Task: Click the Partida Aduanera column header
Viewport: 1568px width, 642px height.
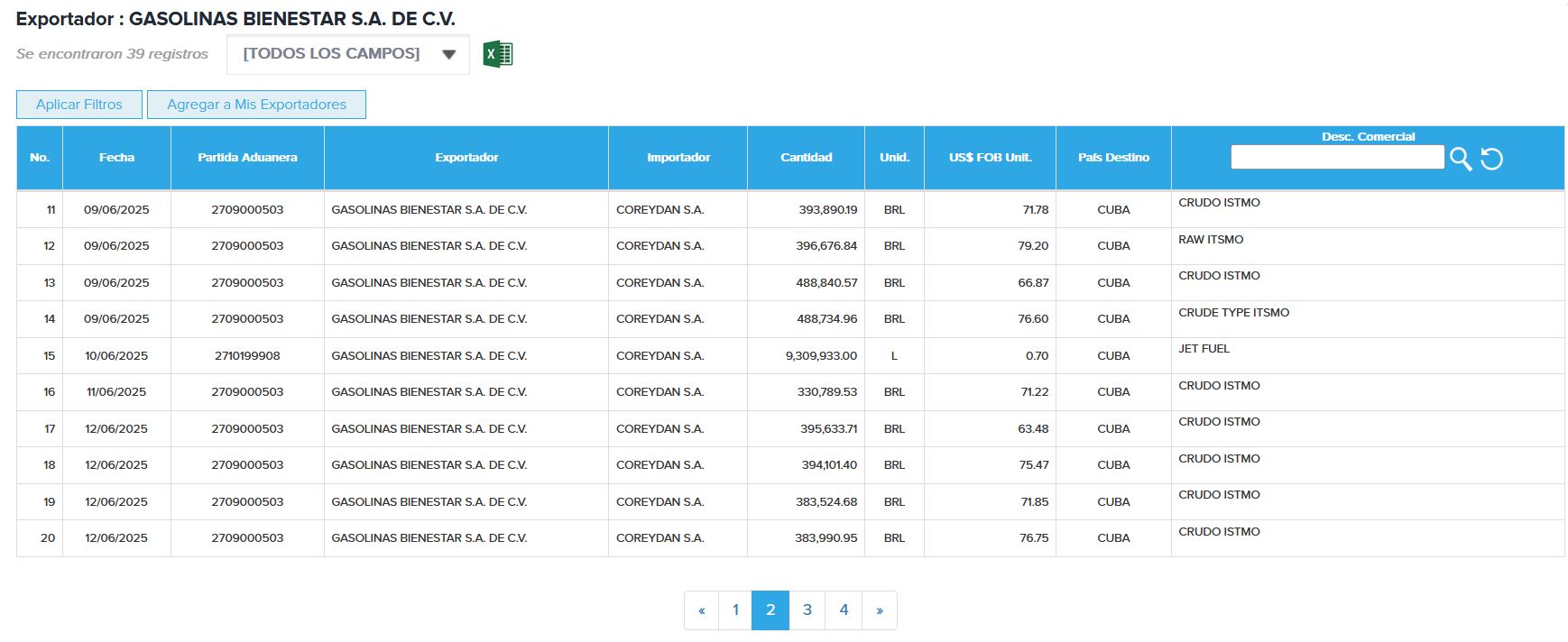Action: [247, 158]
